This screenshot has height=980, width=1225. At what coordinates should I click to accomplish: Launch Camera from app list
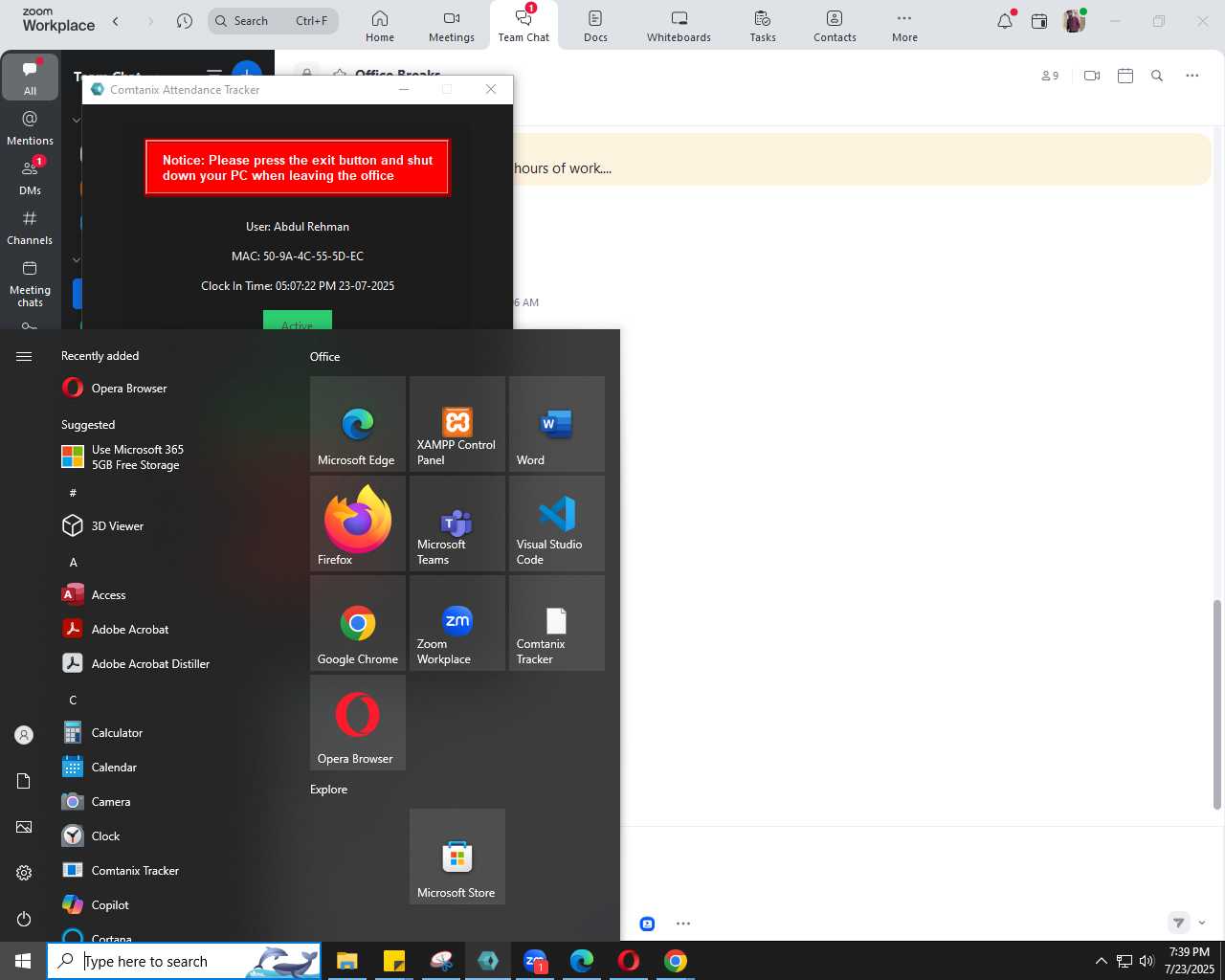point(172,802)
